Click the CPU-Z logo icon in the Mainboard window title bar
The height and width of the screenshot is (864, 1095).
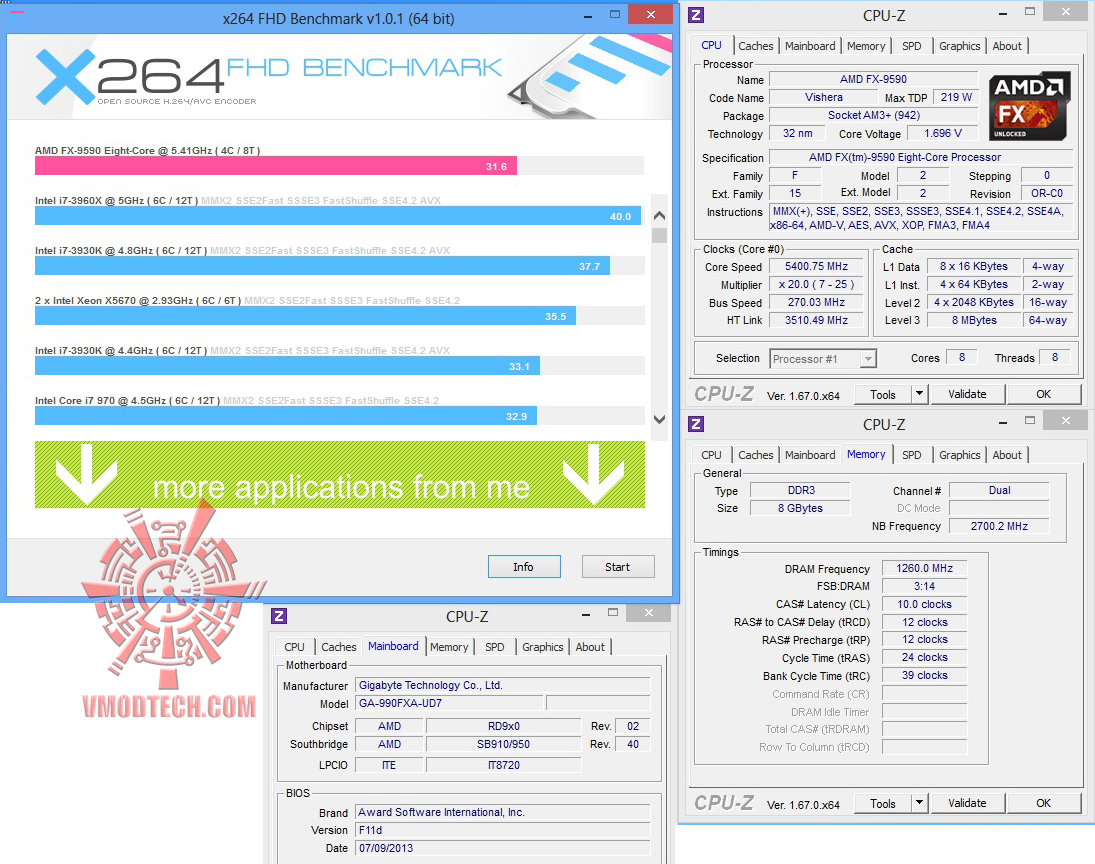(x=279, y=615)
